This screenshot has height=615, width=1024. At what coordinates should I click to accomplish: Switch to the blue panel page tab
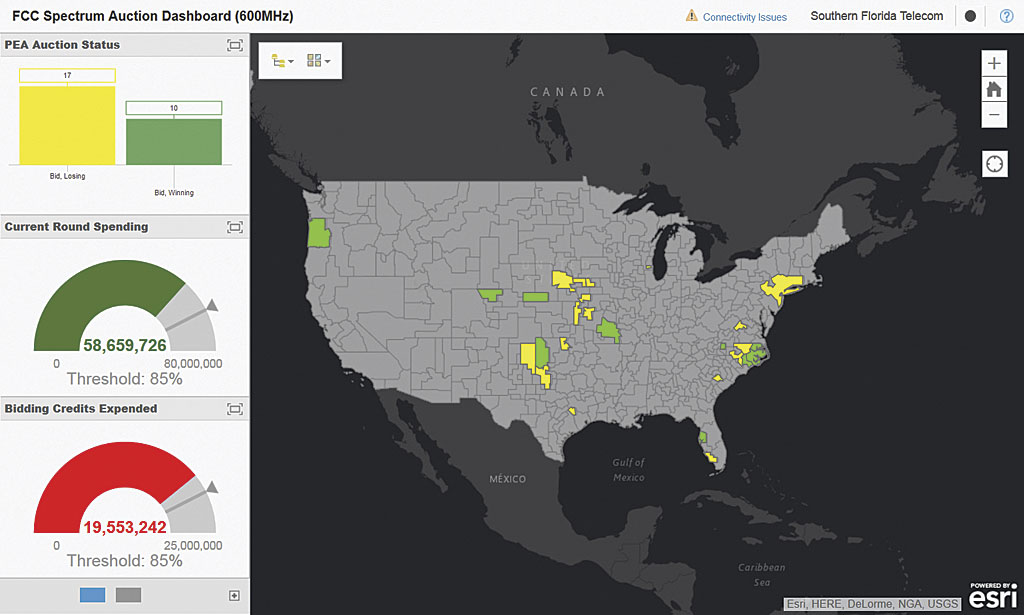pyautogui.click(x=92, y=595)
